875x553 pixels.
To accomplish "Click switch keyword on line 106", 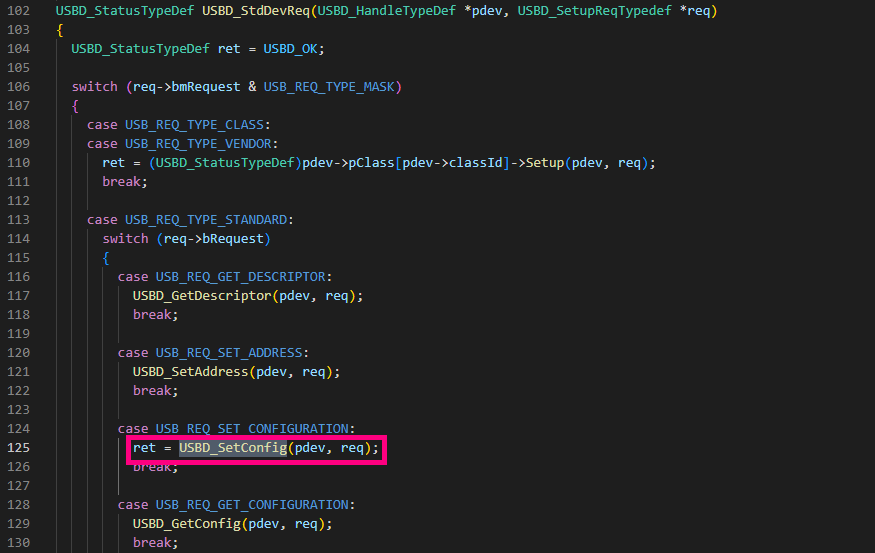I will 94,86.
